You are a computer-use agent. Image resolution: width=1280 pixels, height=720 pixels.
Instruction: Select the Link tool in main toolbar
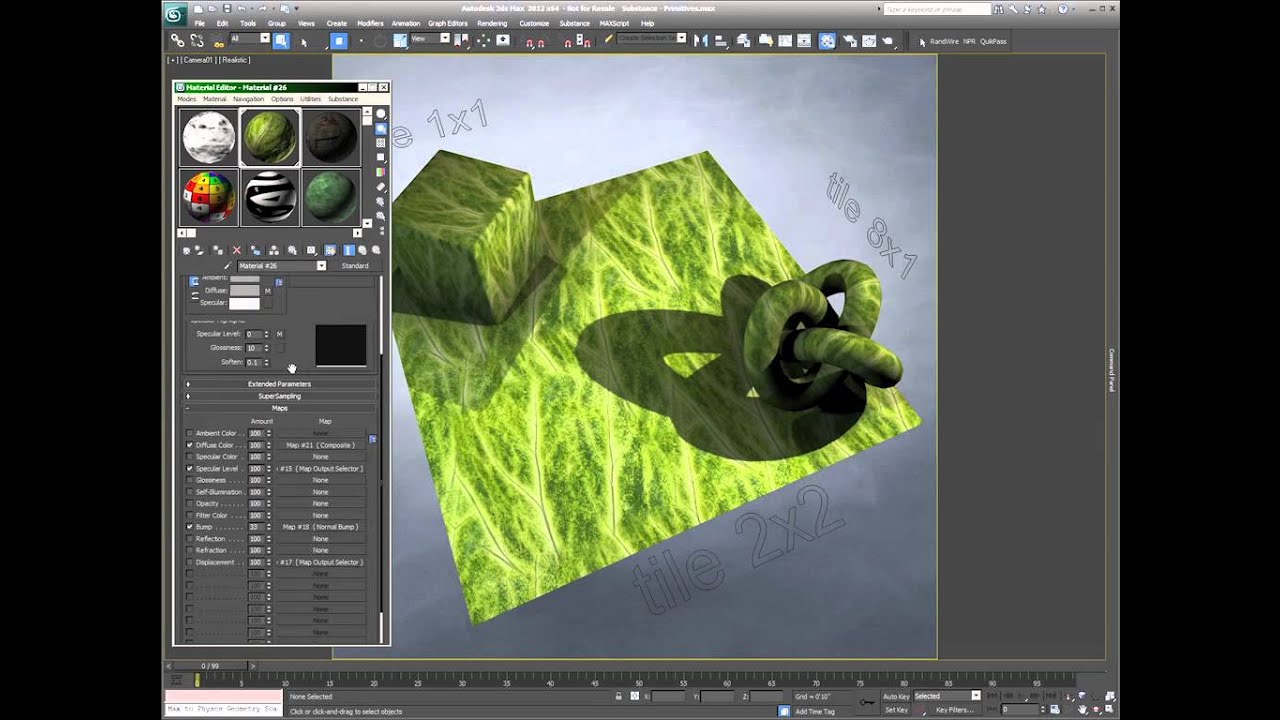point(177,41)
